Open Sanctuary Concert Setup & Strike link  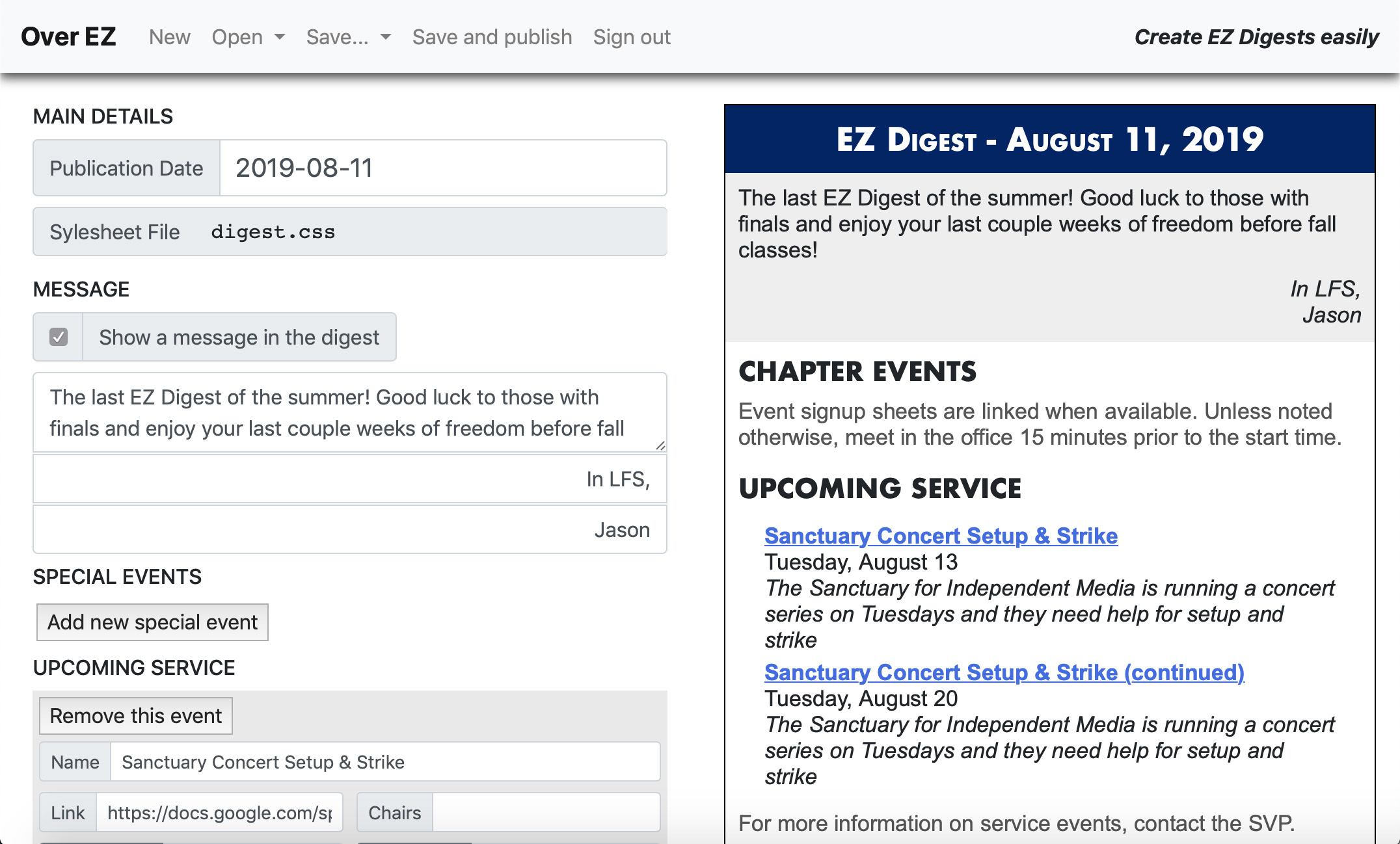coord(941,536)
